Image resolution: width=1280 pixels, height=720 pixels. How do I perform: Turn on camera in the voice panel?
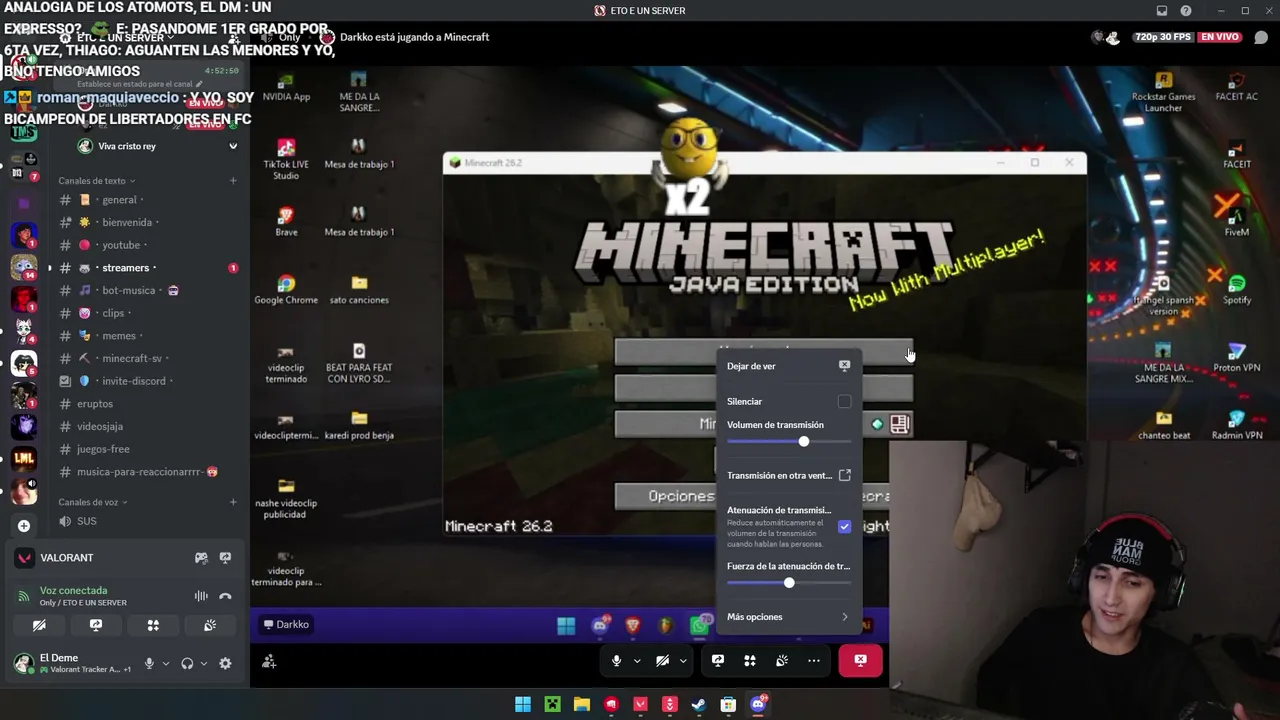[39, 625]
